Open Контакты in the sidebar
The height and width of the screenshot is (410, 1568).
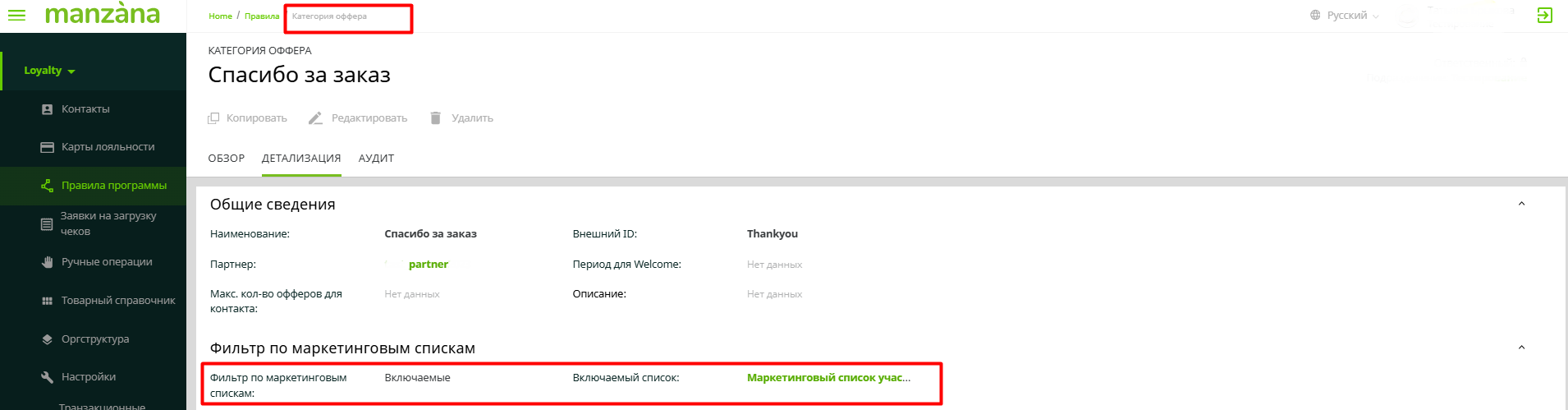pyautogui.click(x=85, y=109)
